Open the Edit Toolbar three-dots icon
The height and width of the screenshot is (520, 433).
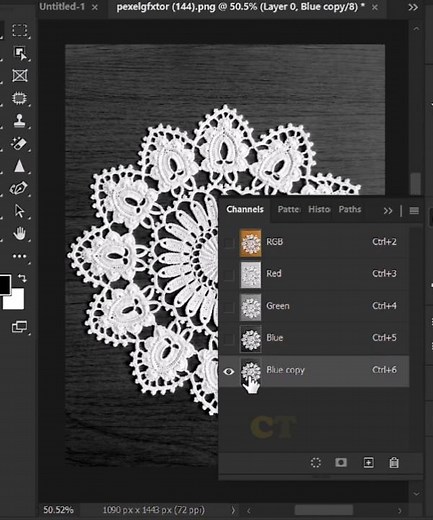[19, 256]
